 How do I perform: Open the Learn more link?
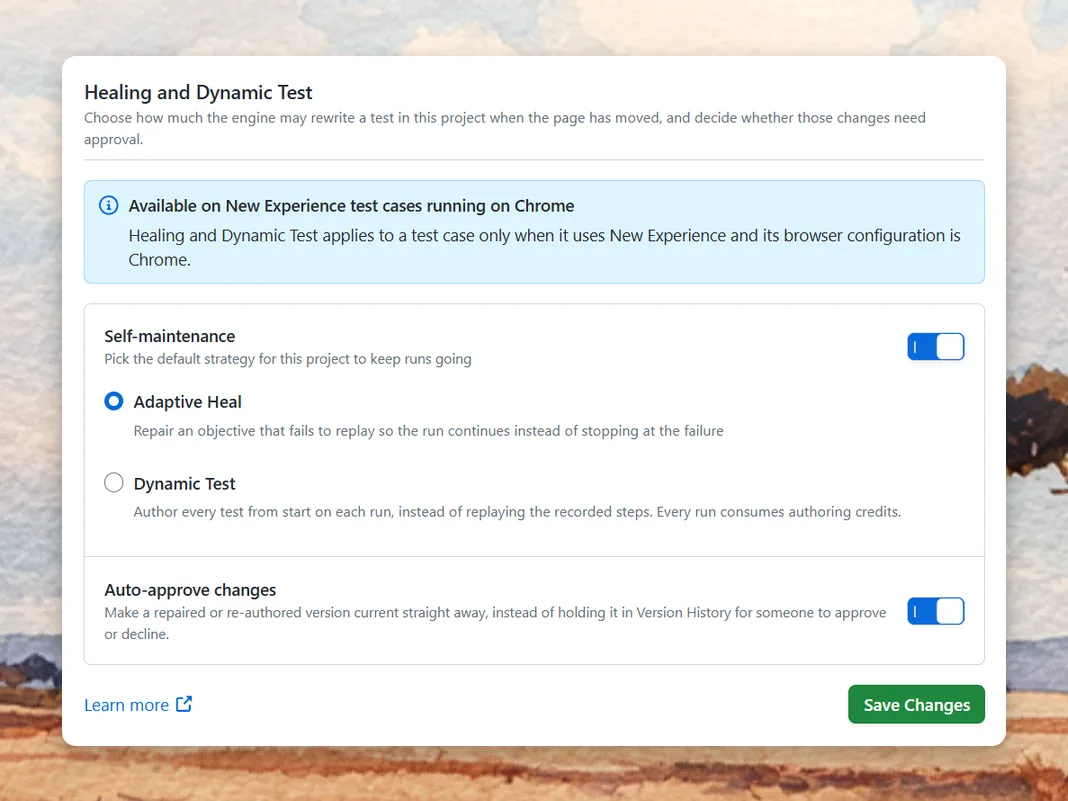coord(126,705)
